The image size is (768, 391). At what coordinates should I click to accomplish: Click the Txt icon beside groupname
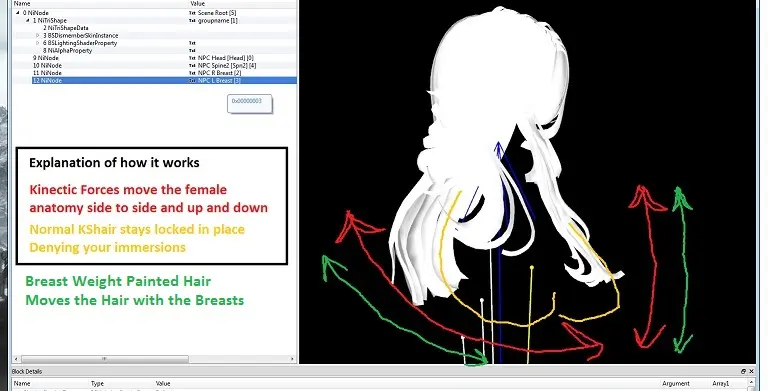coord(192,21)
